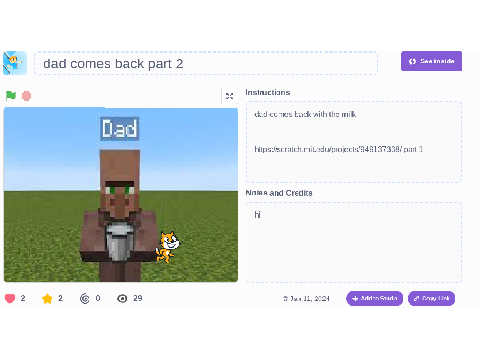Click the eye views count icon

point(122,298)
